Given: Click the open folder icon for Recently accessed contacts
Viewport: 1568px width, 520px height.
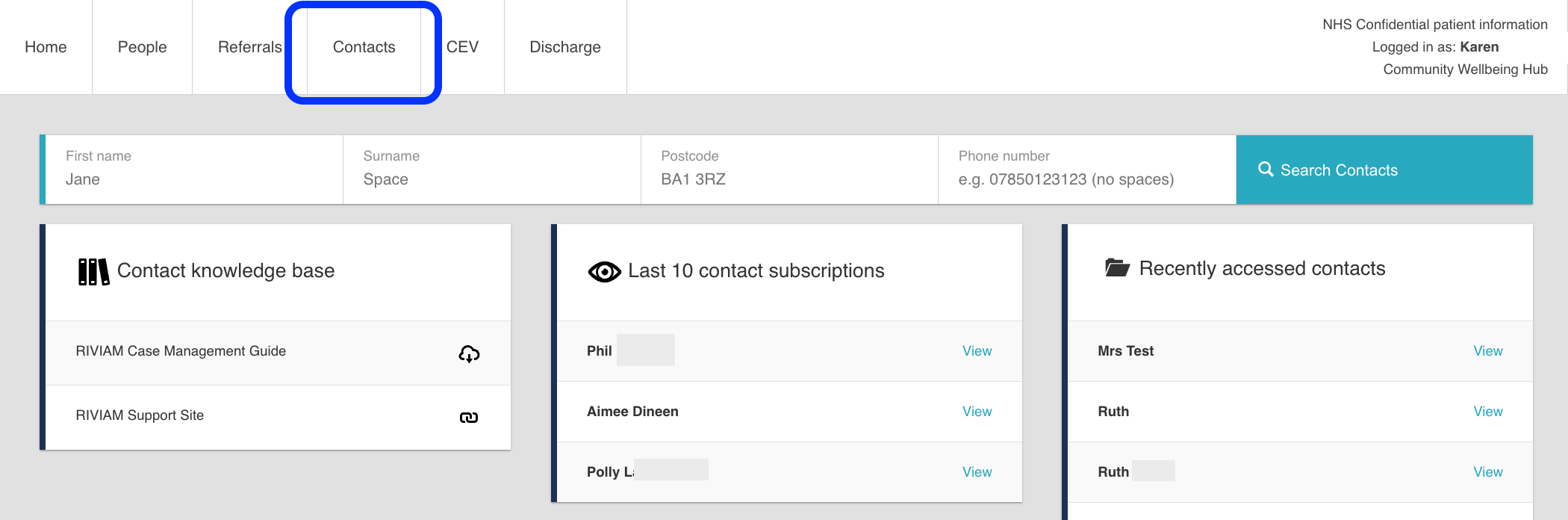Looking at the screenshot, I should 1117,267.
